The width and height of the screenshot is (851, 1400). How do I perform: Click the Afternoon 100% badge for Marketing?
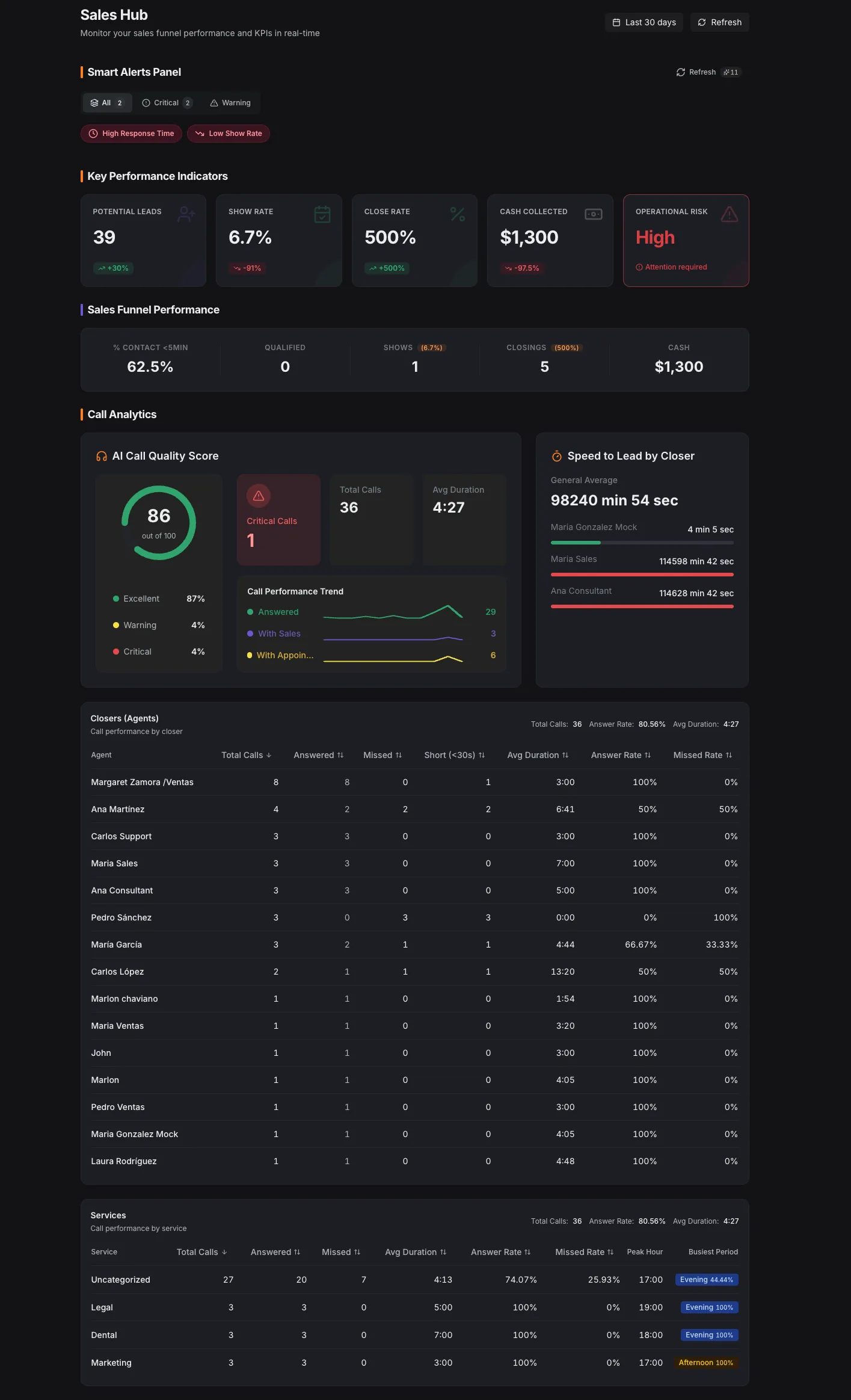706,1363
